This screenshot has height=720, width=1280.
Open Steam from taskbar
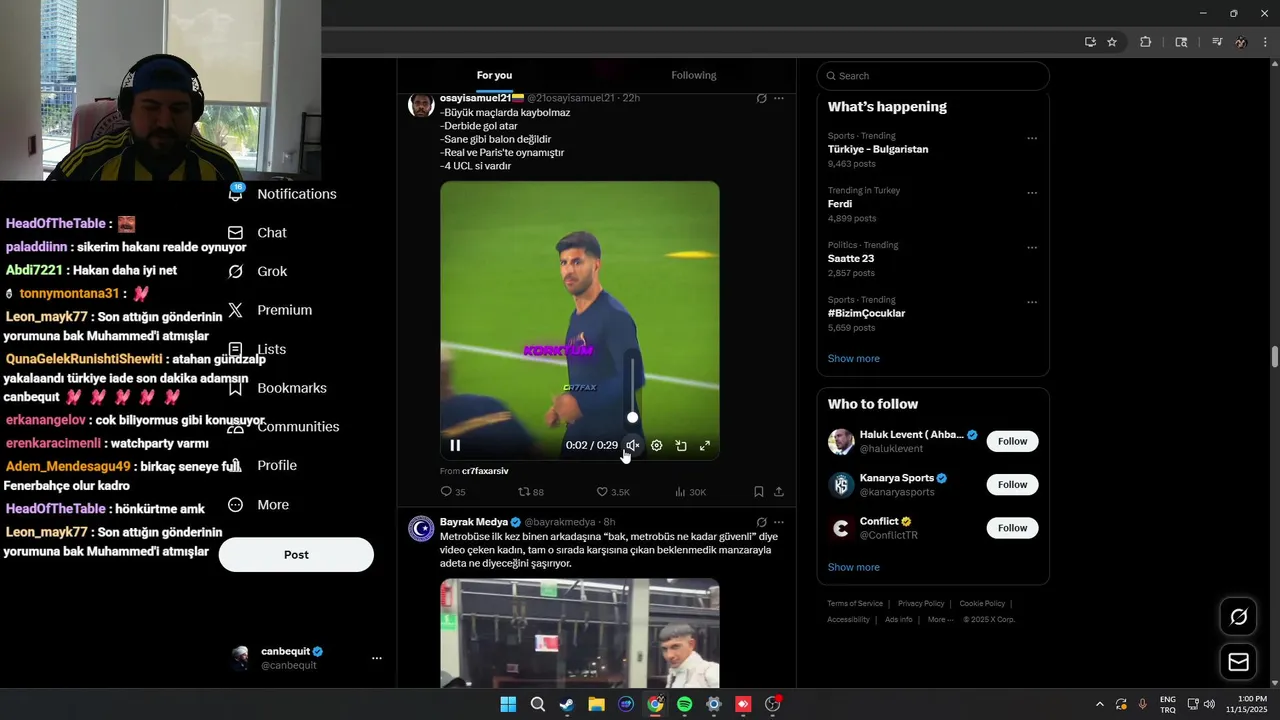[x=566, y=704]
